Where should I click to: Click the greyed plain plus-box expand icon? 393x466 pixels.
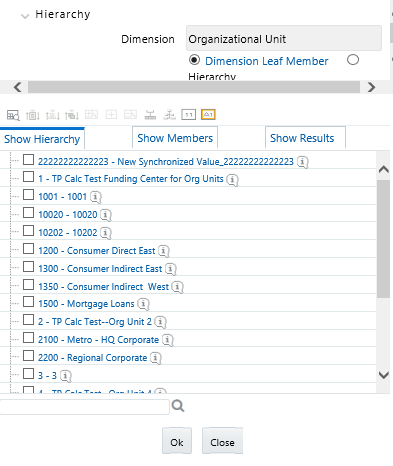click(111, 115)
